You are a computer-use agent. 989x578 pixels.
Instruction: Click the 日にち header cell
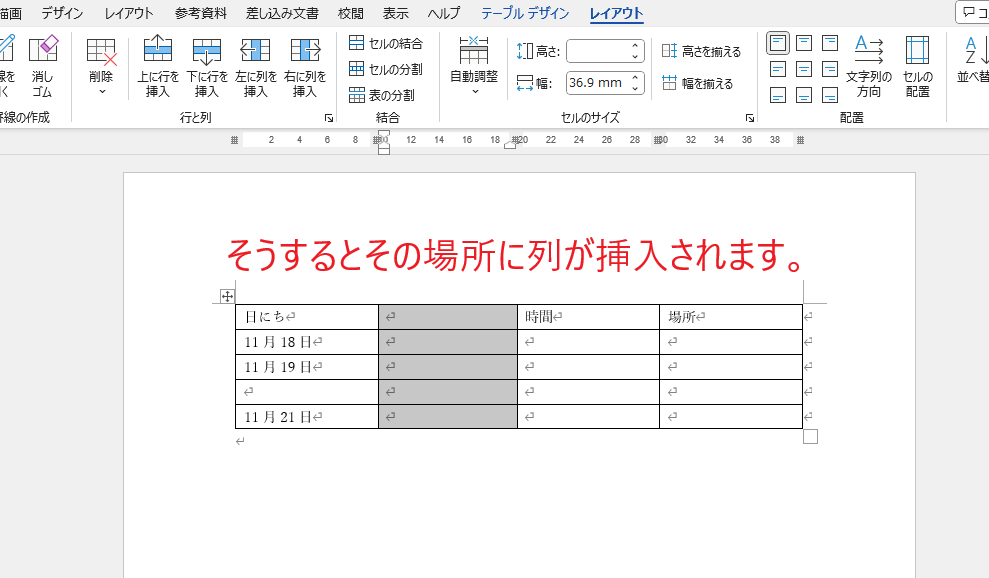pyautogui.click(x=307, y=317)
